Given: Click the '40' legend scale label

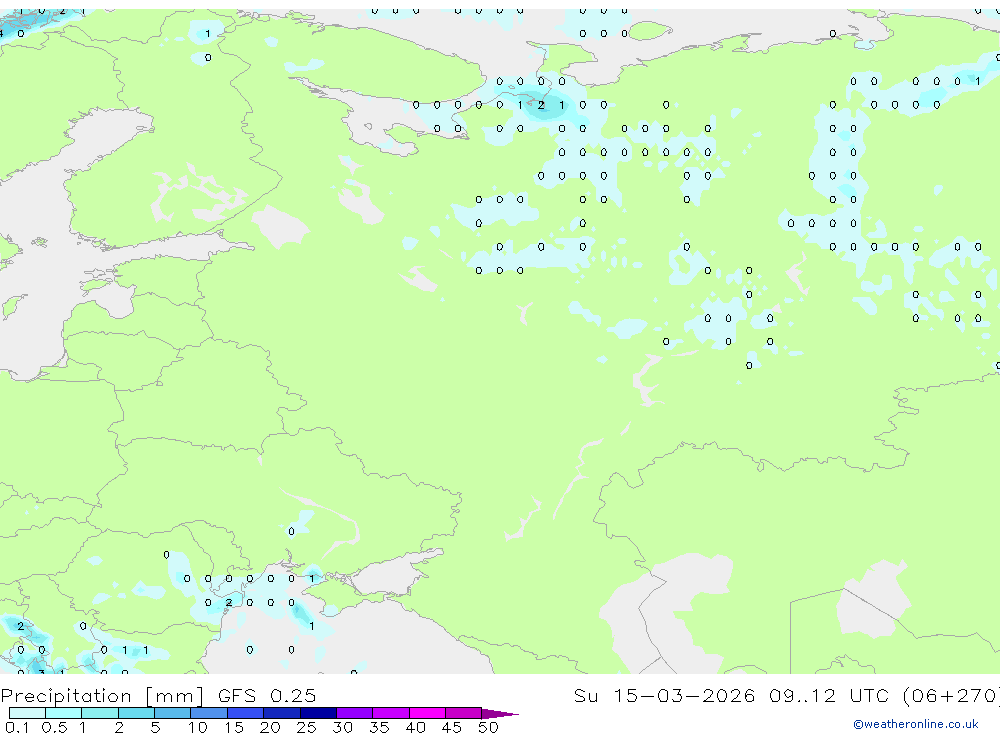Looking at the screenshot, I should pos(415,727).
